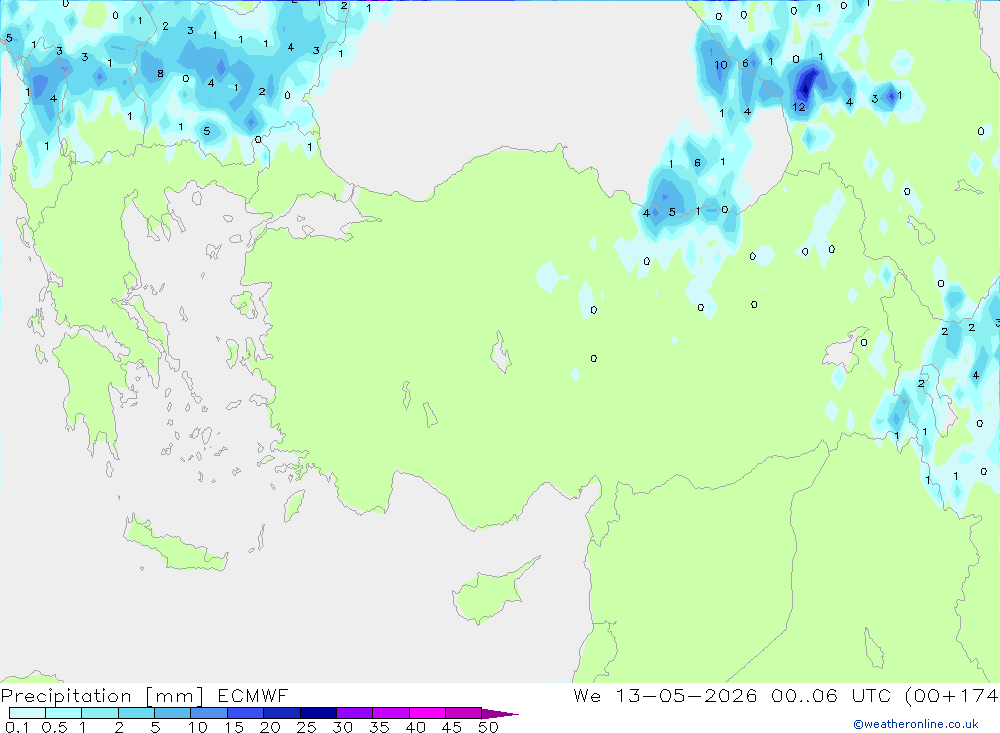Click the legend scale label '40'
This screenshot has height=733, width=1000.
pos(415,727)
